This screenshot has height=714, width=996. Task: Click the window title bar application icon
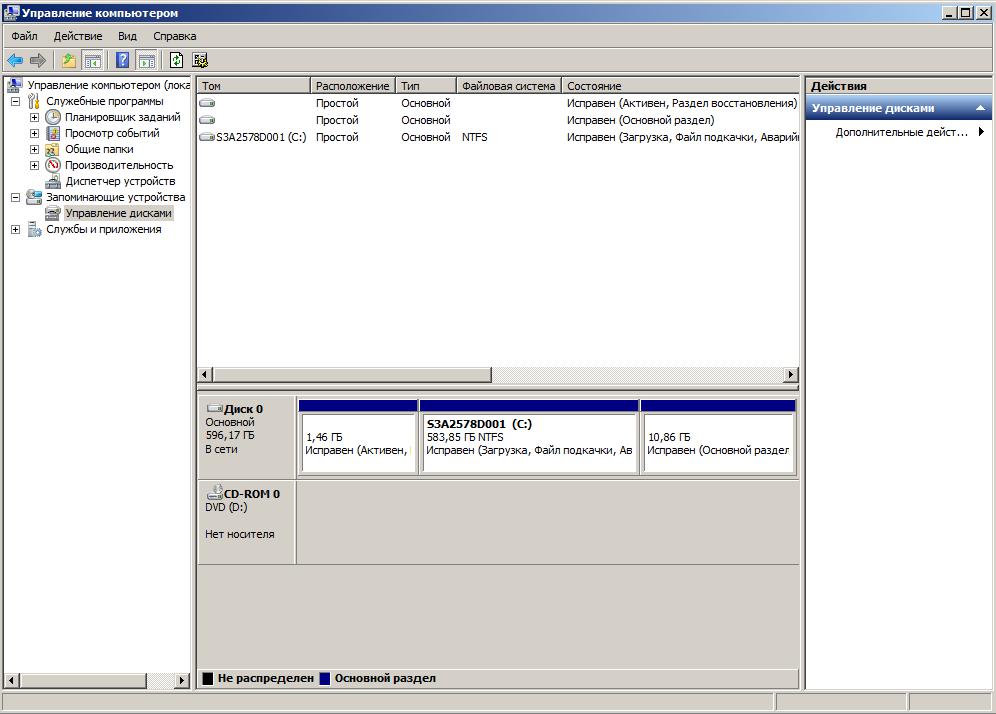pyautogui.click(x=11, y=13)
